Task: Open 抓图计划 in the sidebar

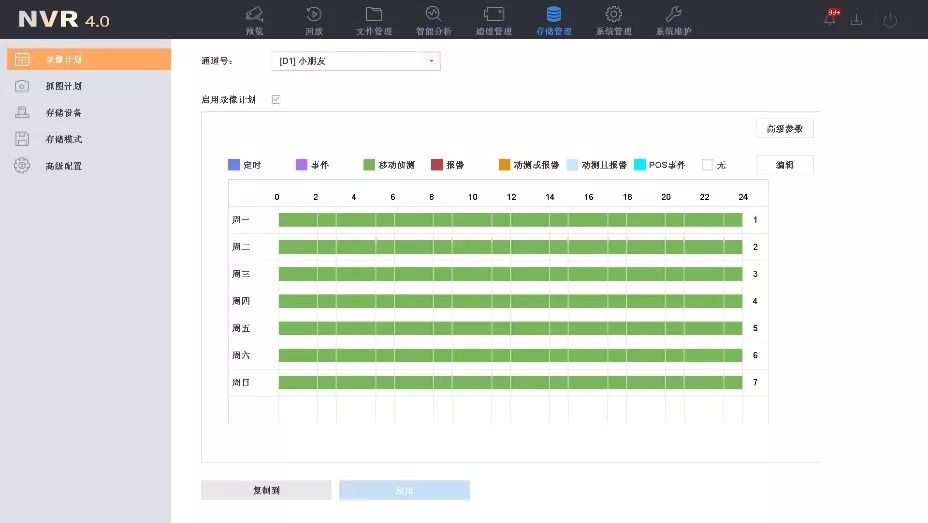Action: (x=63, y=86)
